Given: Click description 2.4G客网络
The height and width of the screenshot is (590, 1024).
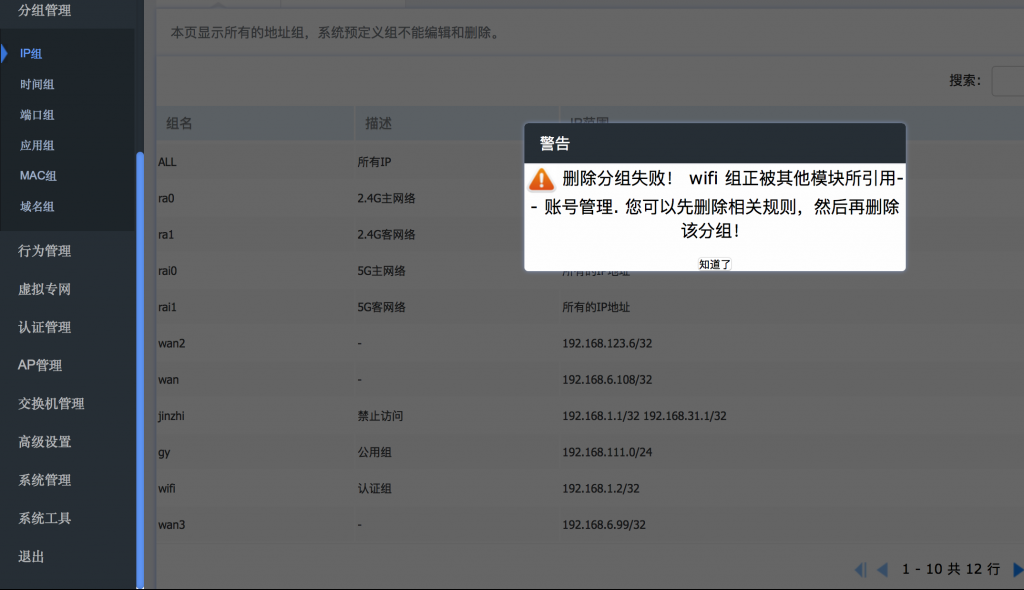Looking at the screenshot, I should pyautogui.click(x=386, y=235).
